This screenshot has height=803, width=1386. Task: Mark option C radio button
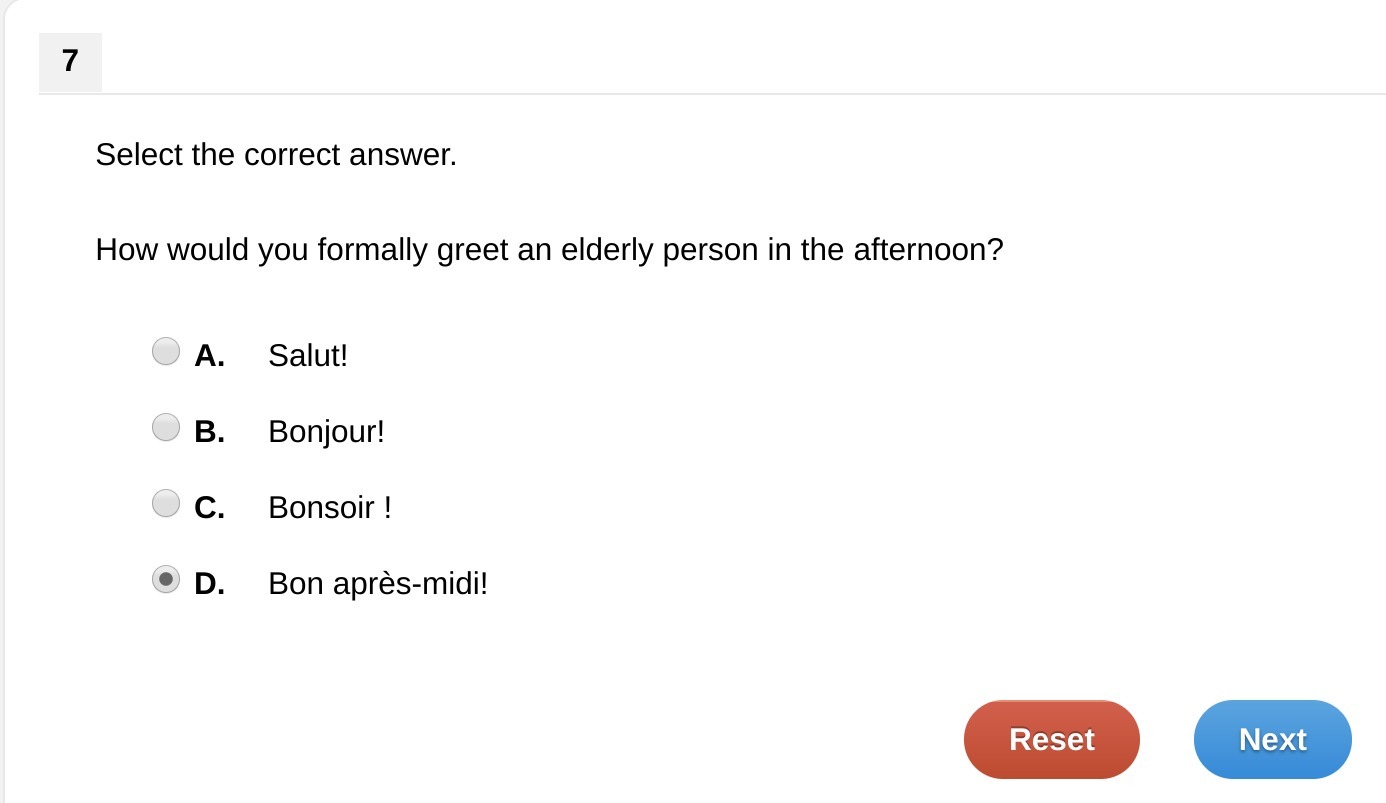click(x=166, y=503)
